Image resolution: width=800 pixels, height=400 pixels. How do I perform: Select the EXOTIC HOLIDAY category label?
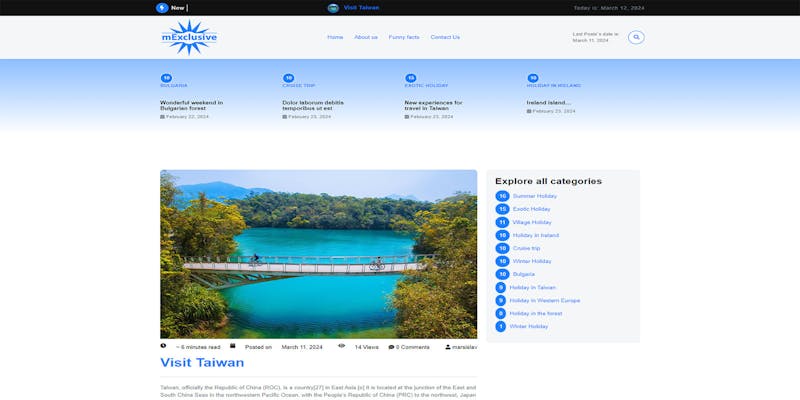pos(427,86)
